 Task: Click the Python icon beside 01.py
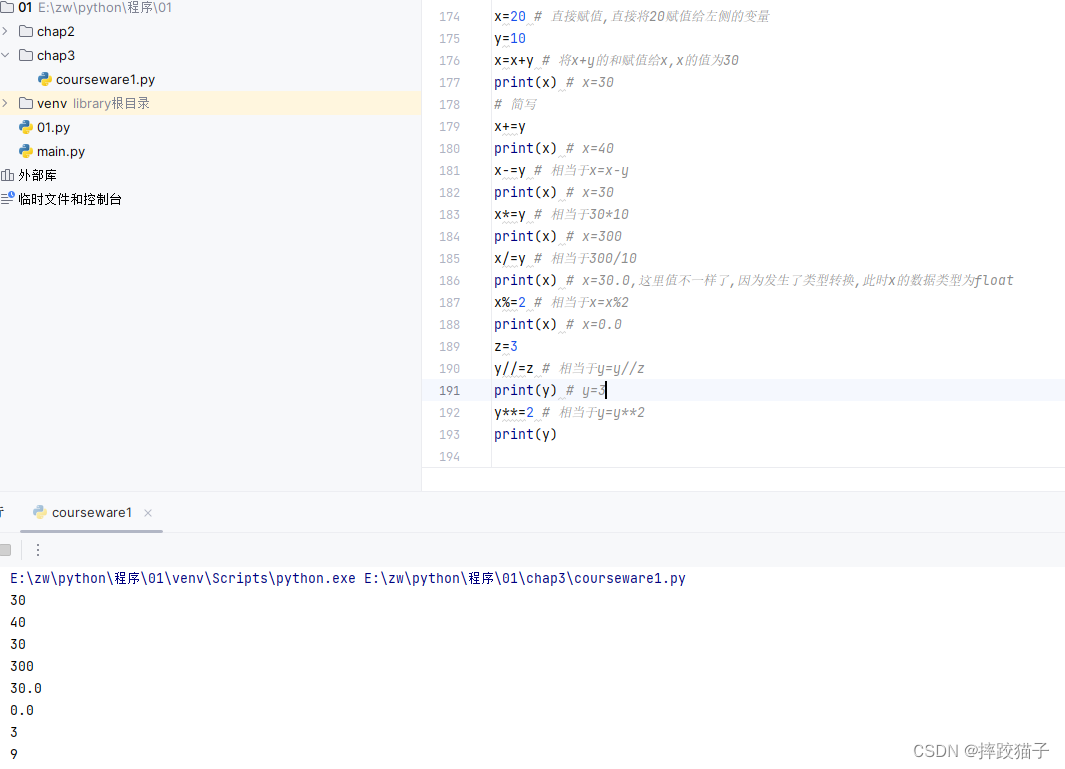[26, 127]
